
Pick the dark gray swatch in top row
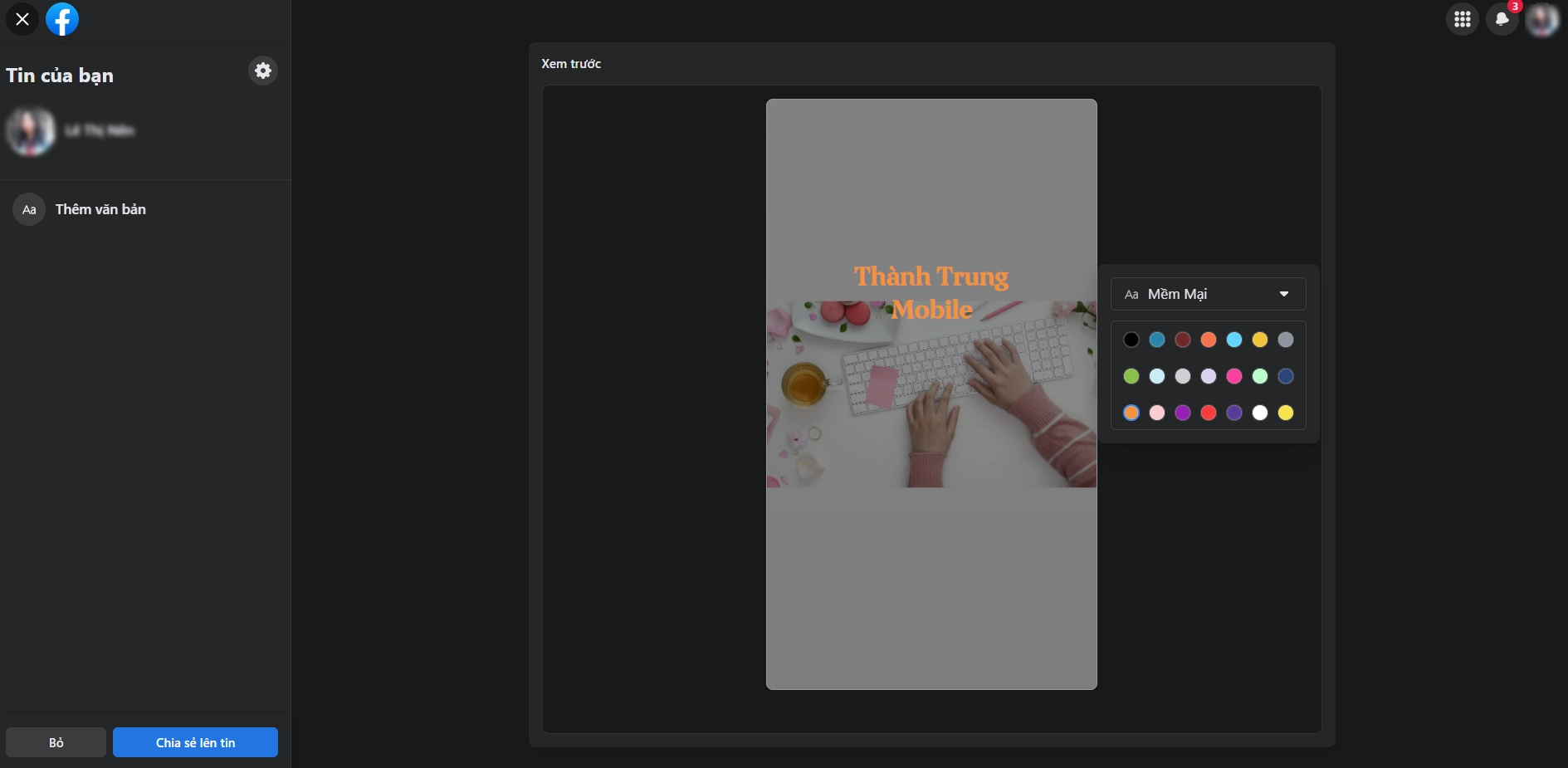click(x=1286, y=340)
